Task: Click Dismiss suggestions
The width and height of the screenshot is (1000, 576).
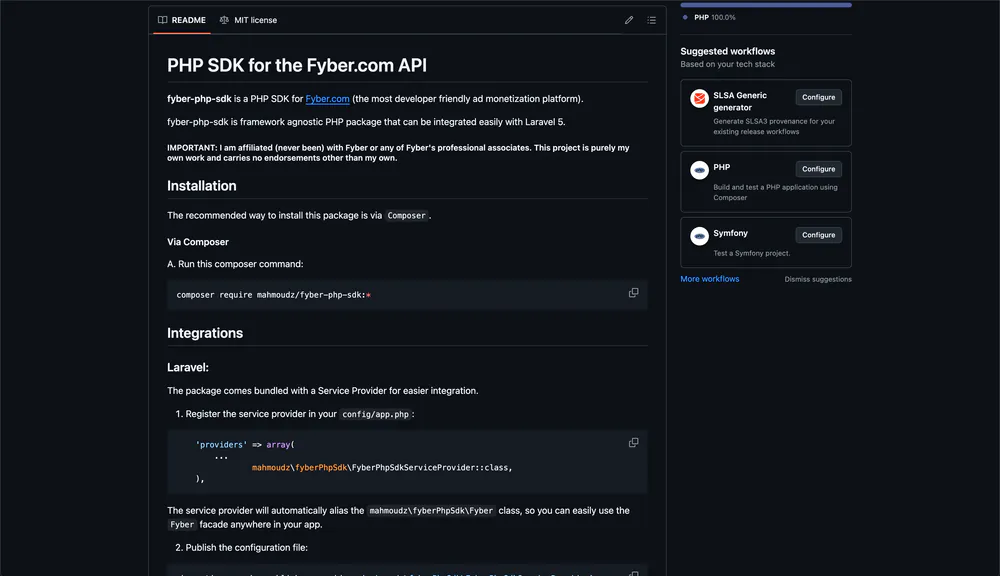Action: click(x=818, y=278)
